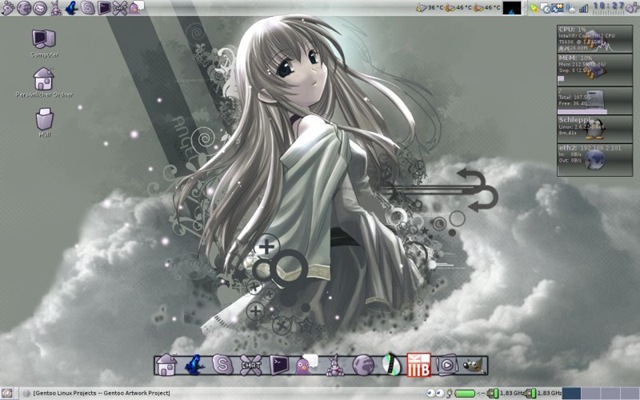Launch the globe web browser in top panel

pos(24,8)
